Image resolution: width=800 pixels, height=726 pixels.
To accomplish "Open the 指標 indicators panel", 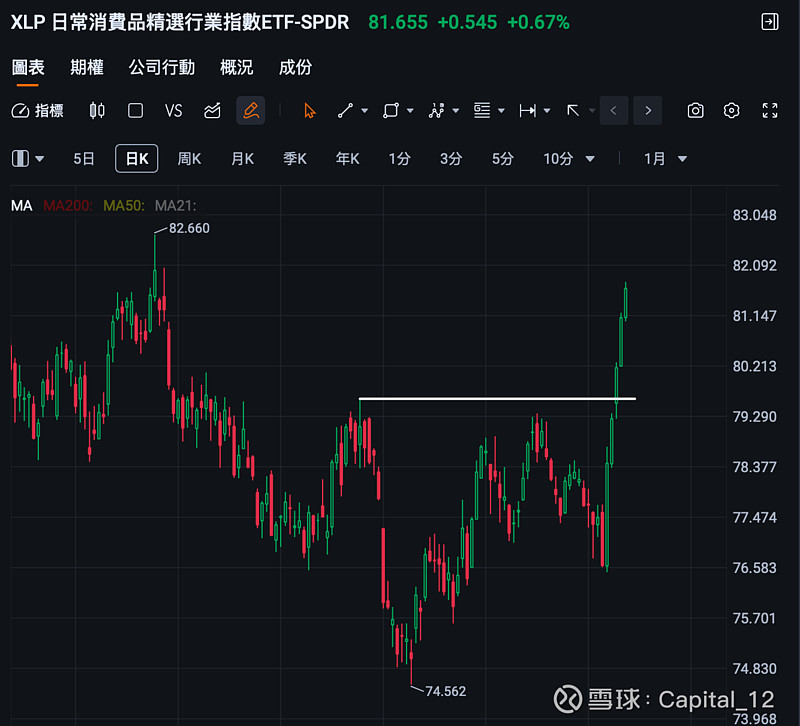I will (38, 111).
